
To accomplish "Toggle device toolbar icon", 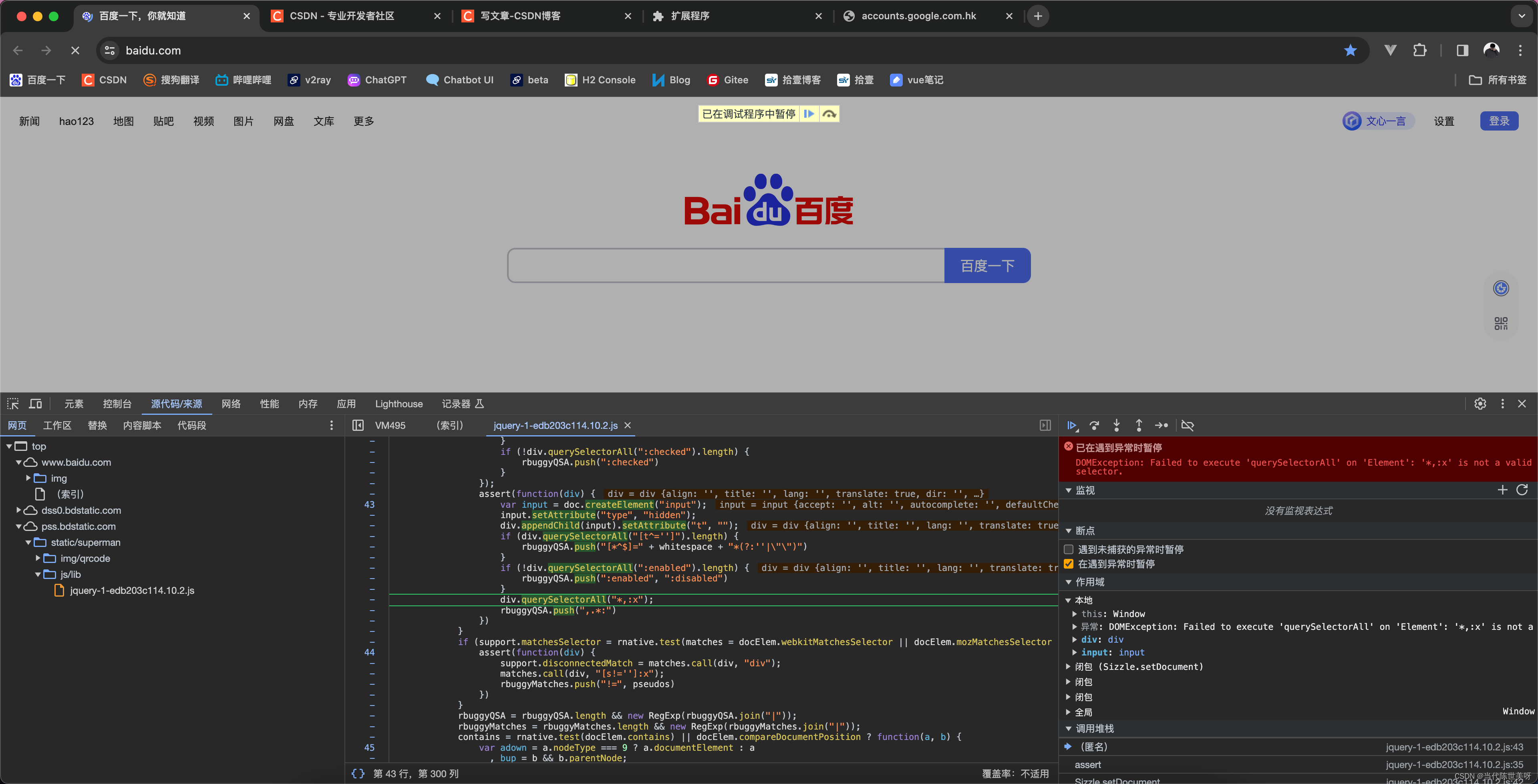I will point(36,404).
